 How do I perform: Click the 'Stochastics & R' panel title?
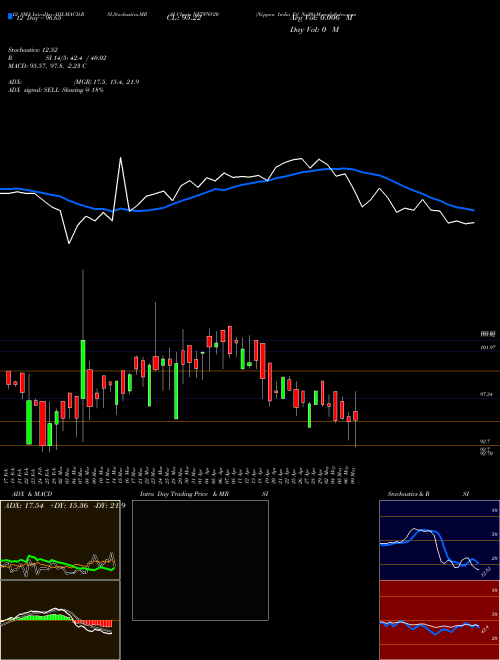(x=409, y=494)
